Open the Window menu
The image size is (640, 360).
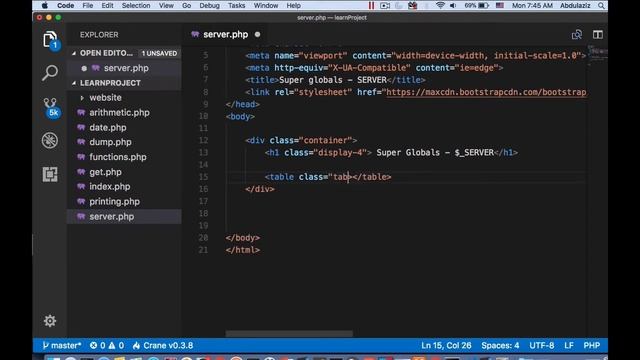point(266,6)
